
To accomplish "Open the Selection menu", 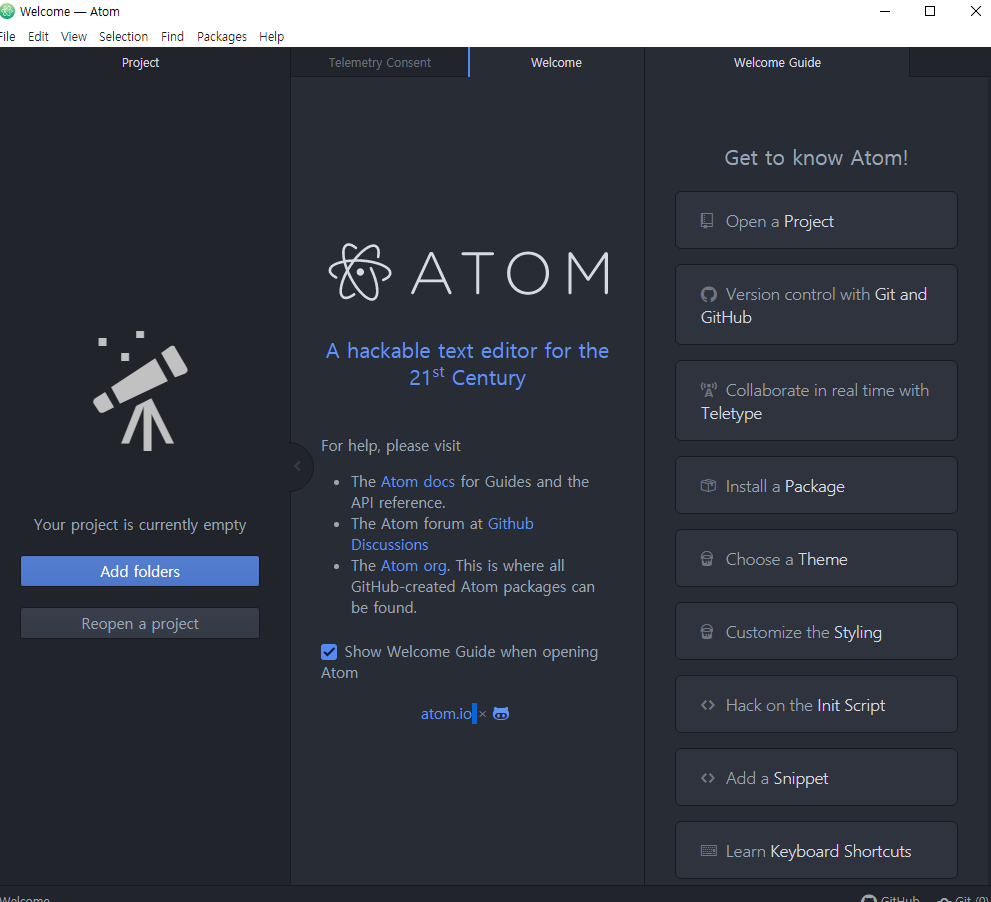I will (123, 37).
